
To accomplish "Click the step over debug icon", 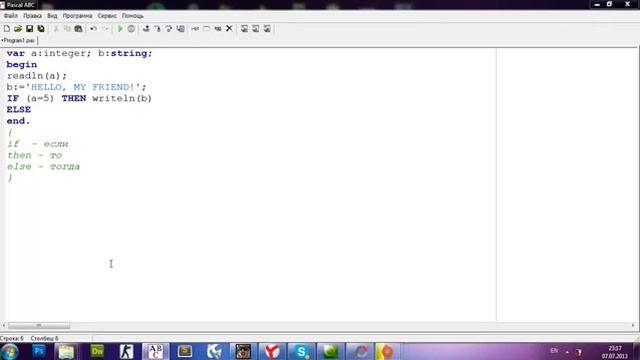I will click(158, 29).
